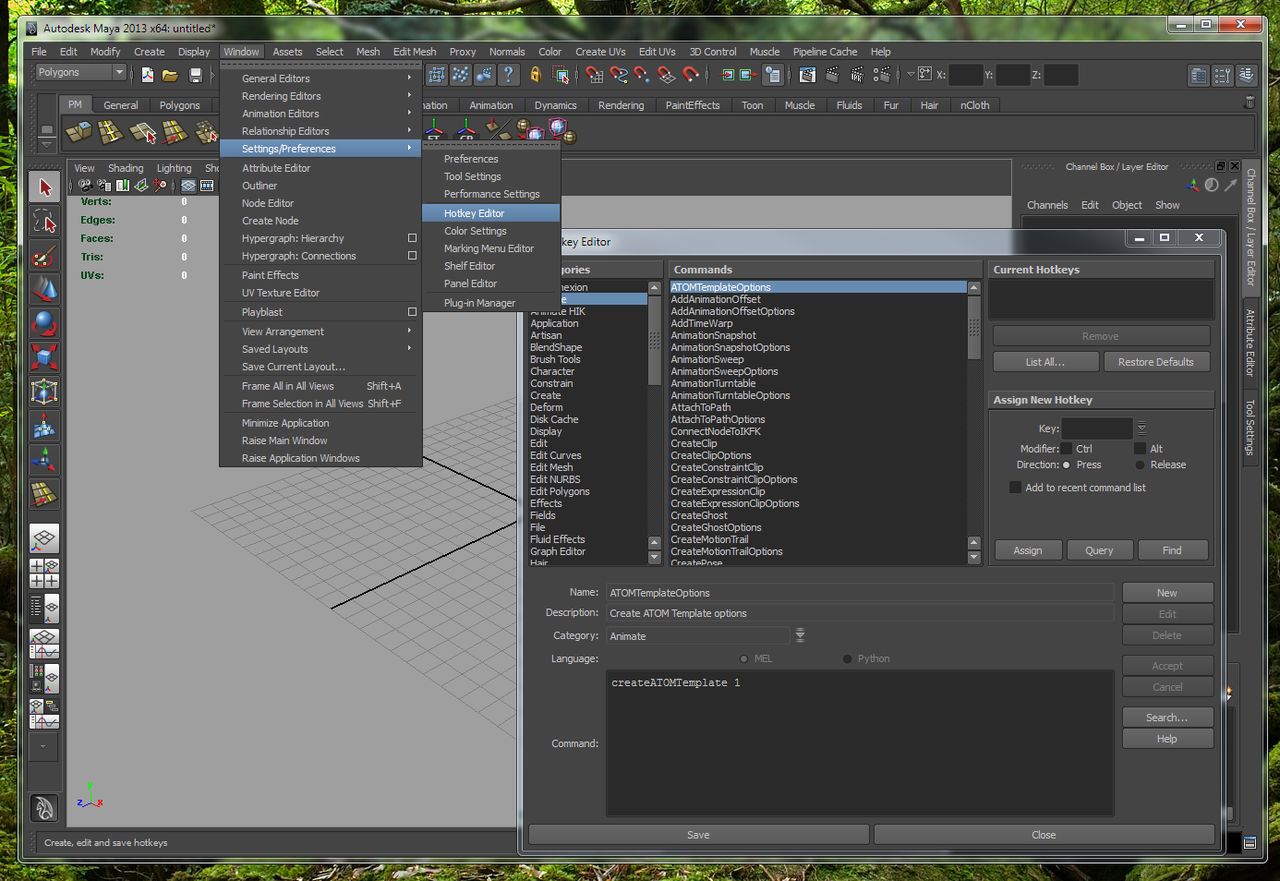Viewport: 1280px width, 881px height.
Task: Activate the Lasso select tool
Action: coord(44,220)
